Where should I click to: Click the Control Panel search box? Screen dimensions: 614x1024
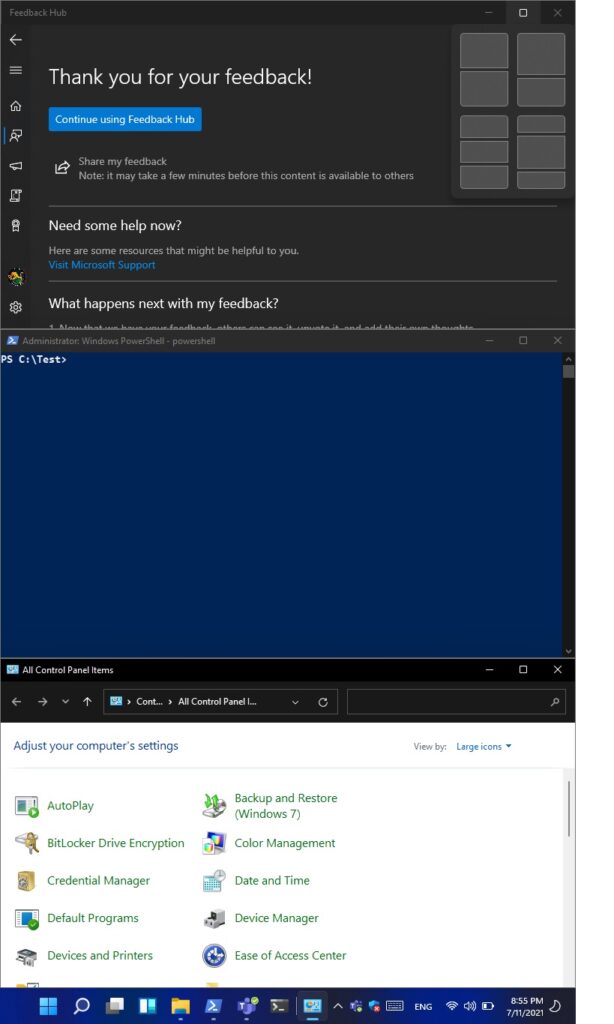click(x=448, y=702)
